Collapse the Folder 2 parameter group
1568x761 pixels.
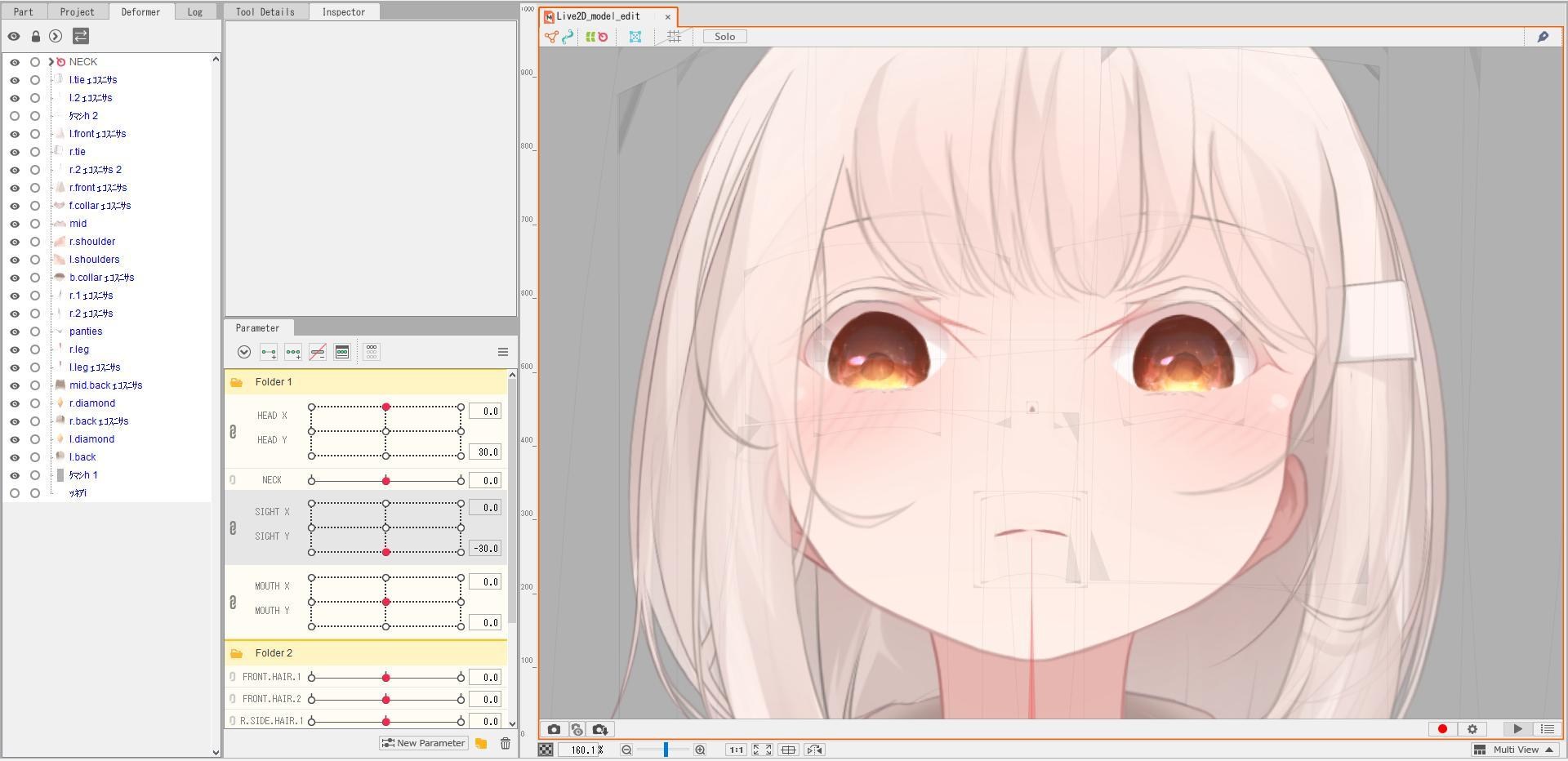237,653
